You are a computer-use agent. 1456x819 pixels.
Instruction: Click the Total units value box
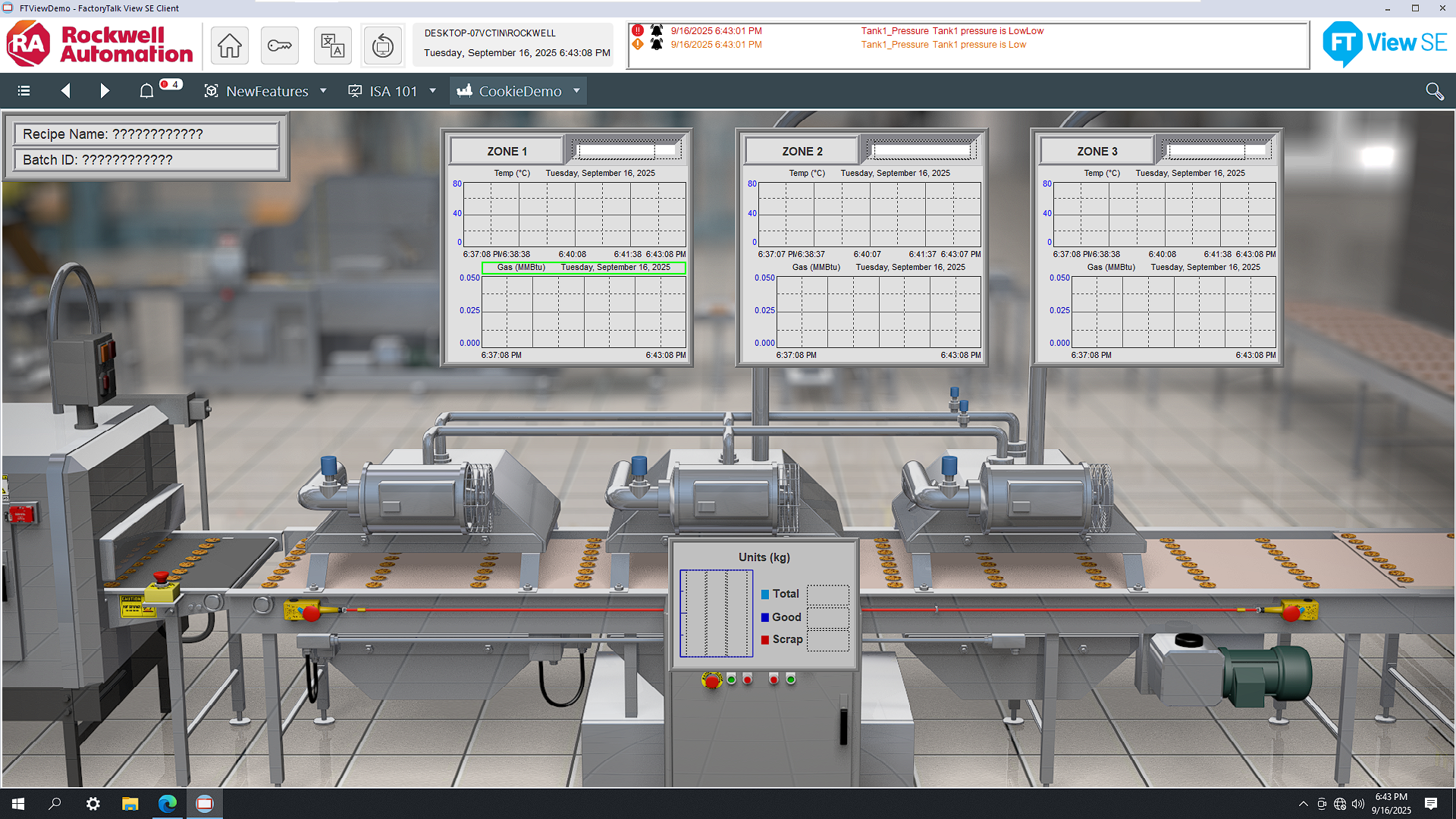coord(827,595)
